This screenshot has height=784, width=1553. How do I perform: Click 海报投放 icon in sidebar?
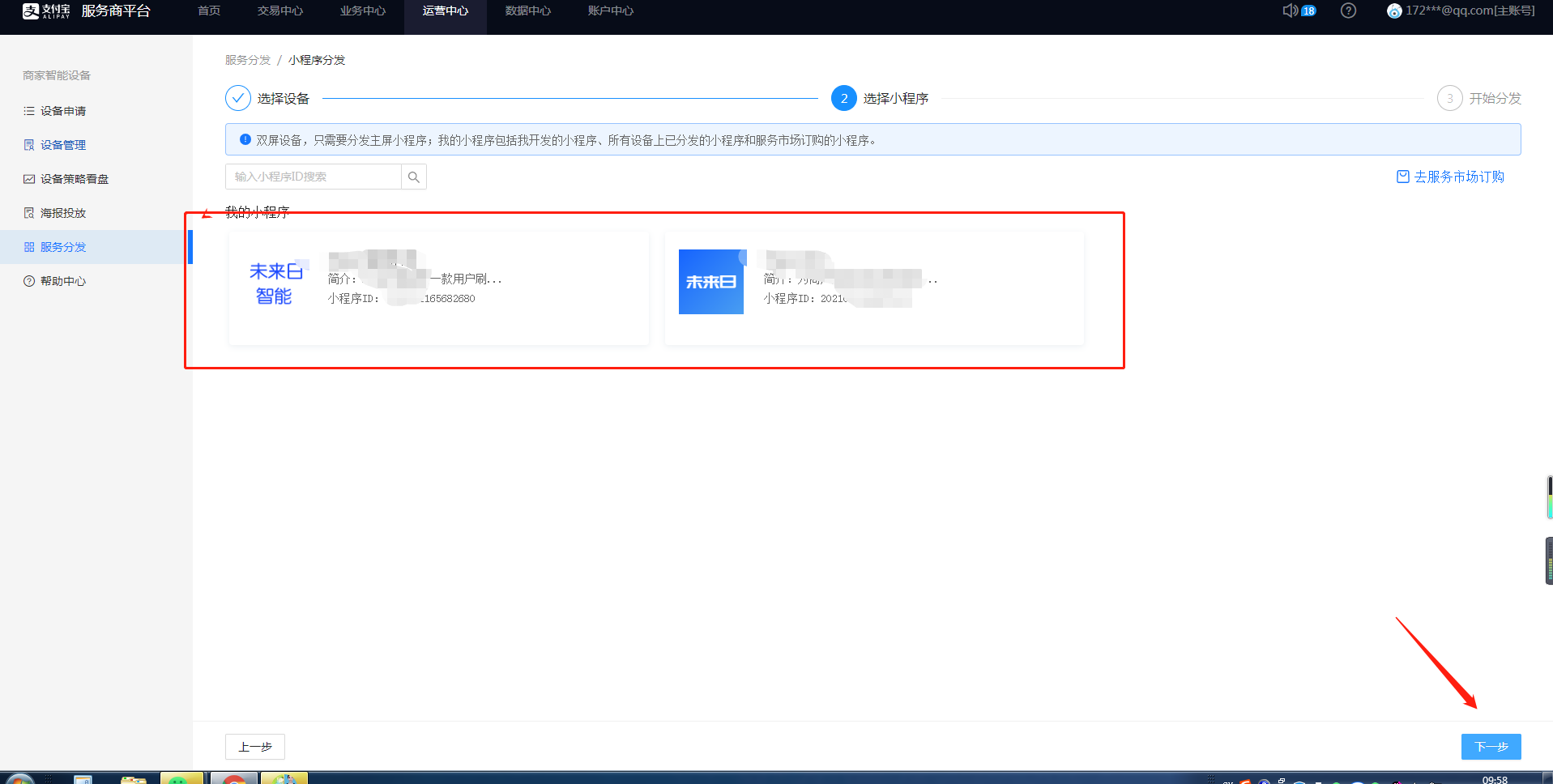pyautogui.click(x=29, y=213)
